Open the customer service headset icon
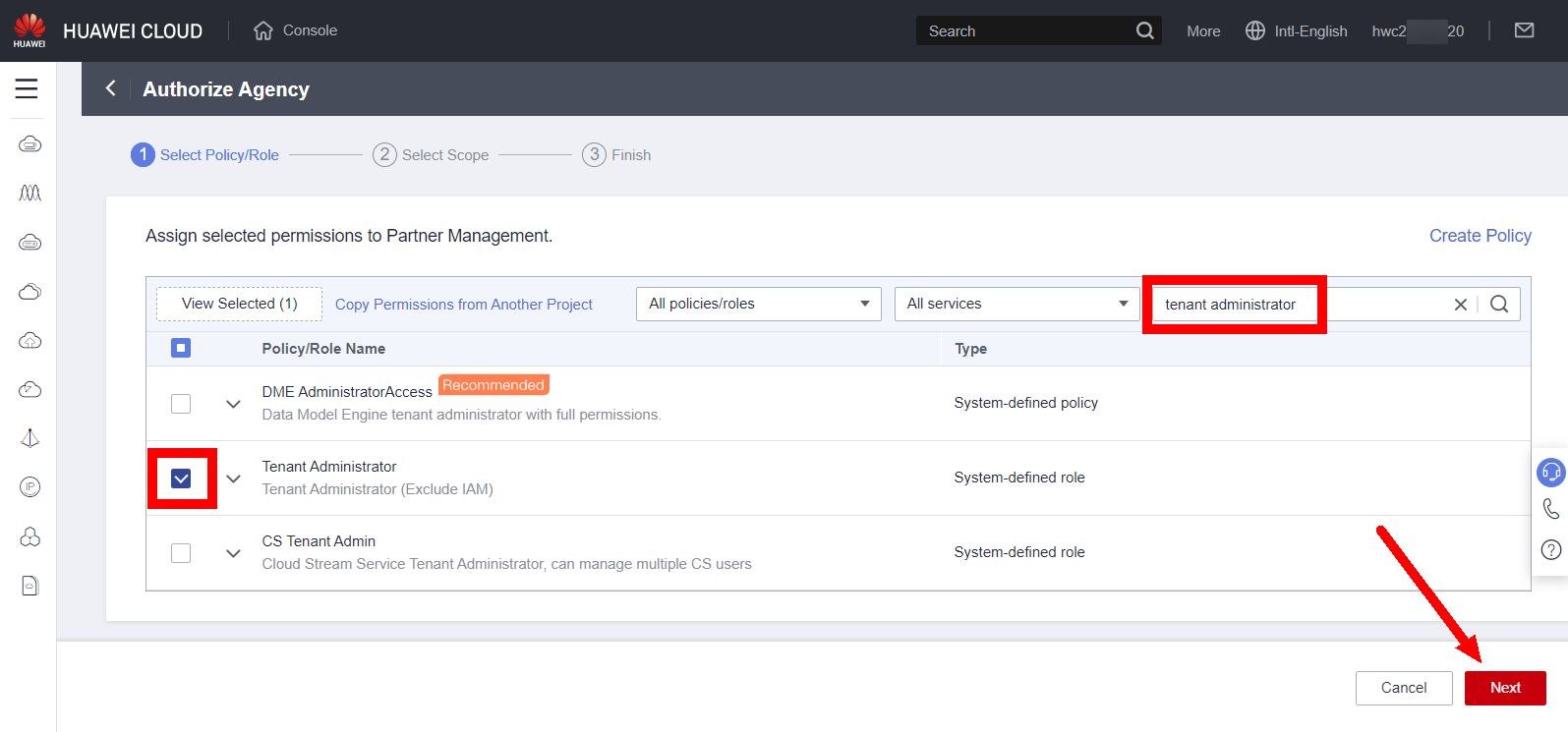Image resolution: width=1568 pixels, height=732 pixels. click(x=1550, y=473)
